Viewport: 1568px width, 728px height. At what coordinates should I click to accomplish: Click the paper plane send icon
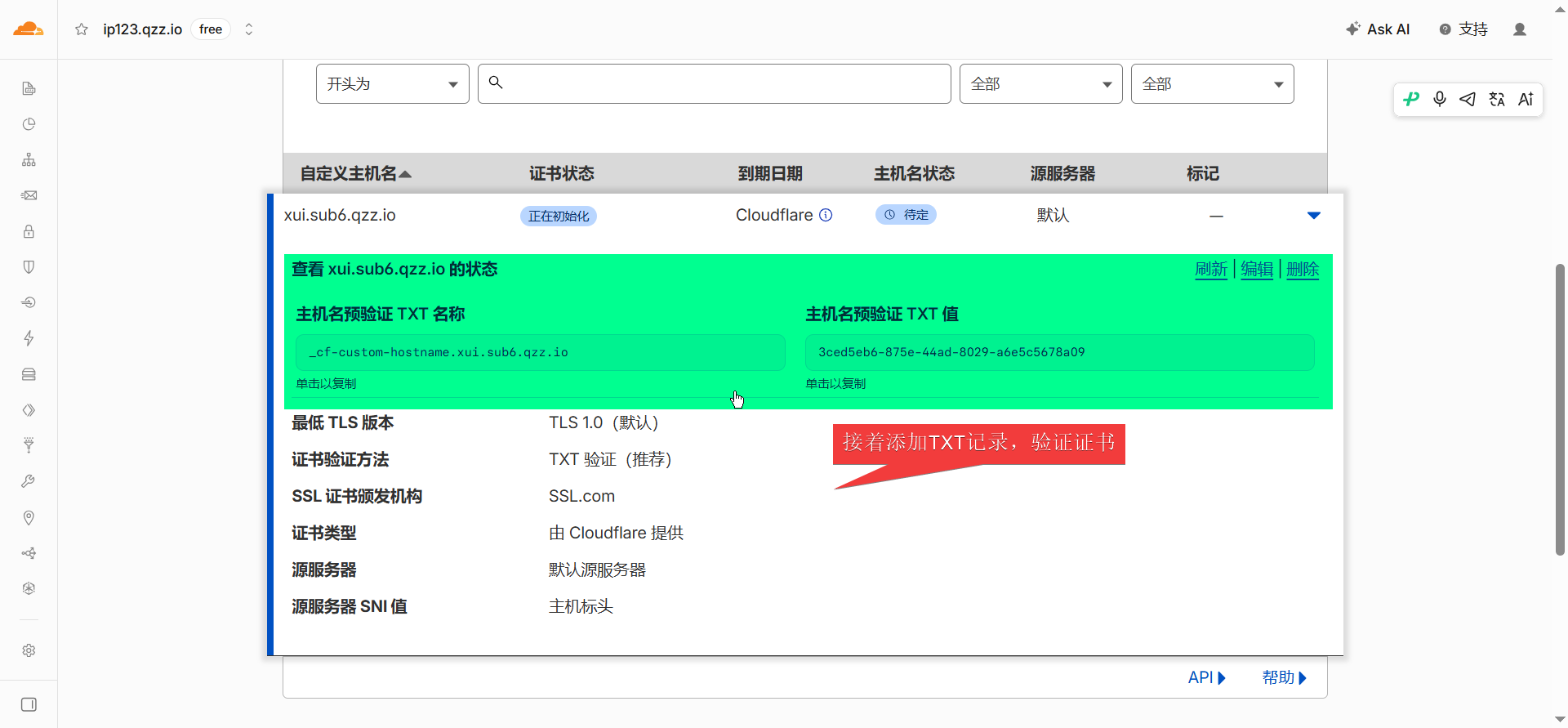(1468, 99)
